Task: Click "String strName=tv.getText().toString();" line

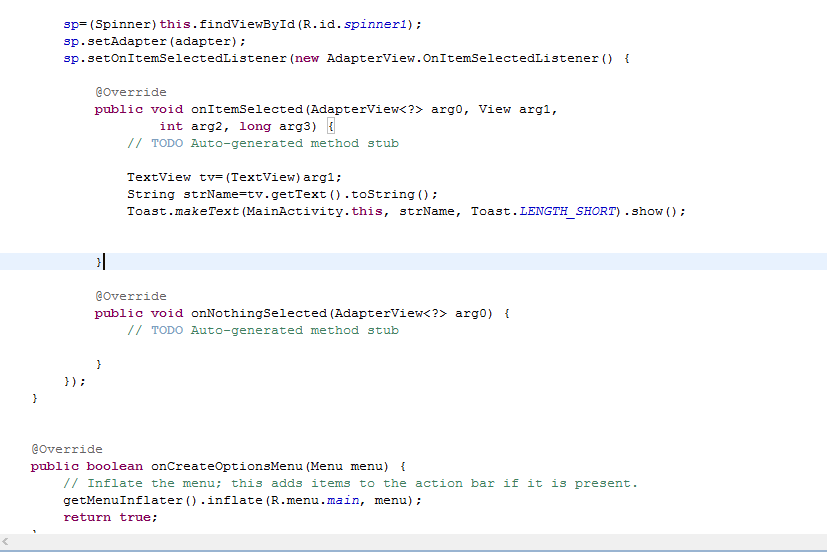Action: coord(282,194)
